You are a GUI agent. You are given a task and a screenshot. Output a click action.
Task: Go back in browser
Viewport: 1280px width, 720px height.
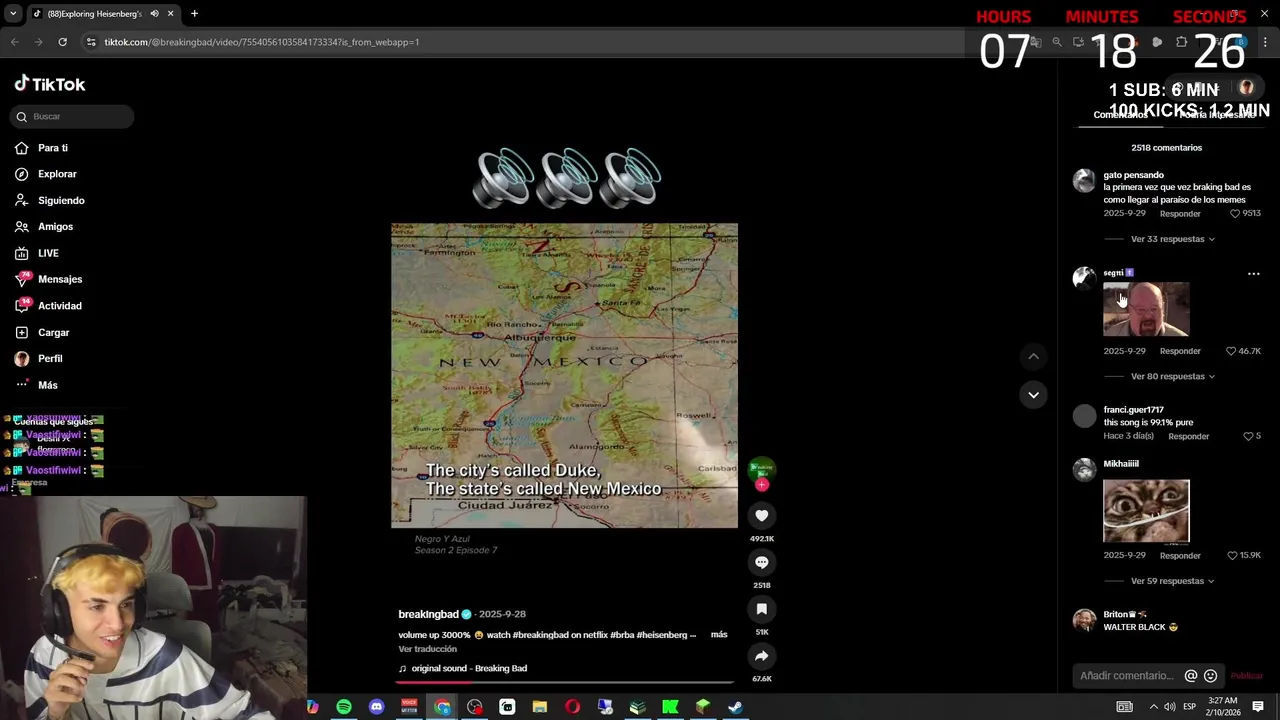click(14, 42)
